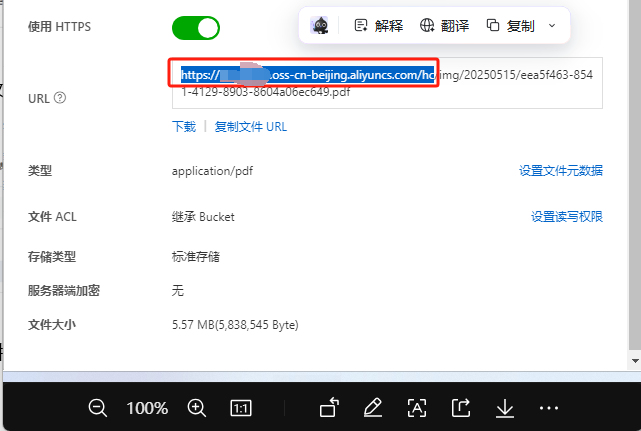Click the 解释 explain button
The image size is (641, 431).
pyautogui.click(x=378, y=26)
